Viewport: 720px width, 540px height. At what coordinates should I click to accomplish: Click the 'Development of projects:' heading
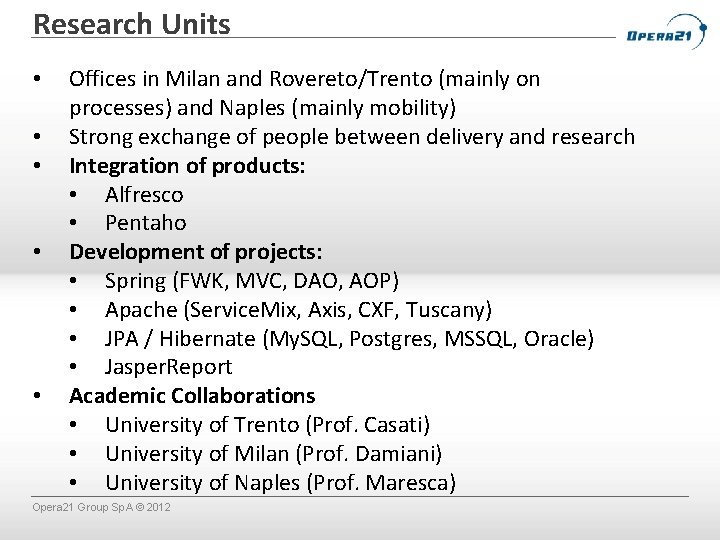pos(196,252)
